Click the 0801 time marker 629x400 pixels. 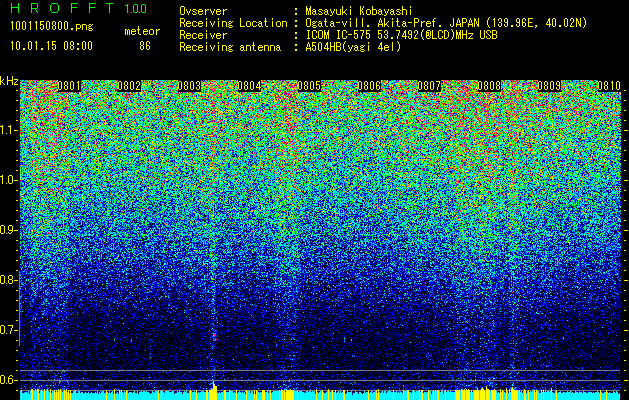(69, 86)
